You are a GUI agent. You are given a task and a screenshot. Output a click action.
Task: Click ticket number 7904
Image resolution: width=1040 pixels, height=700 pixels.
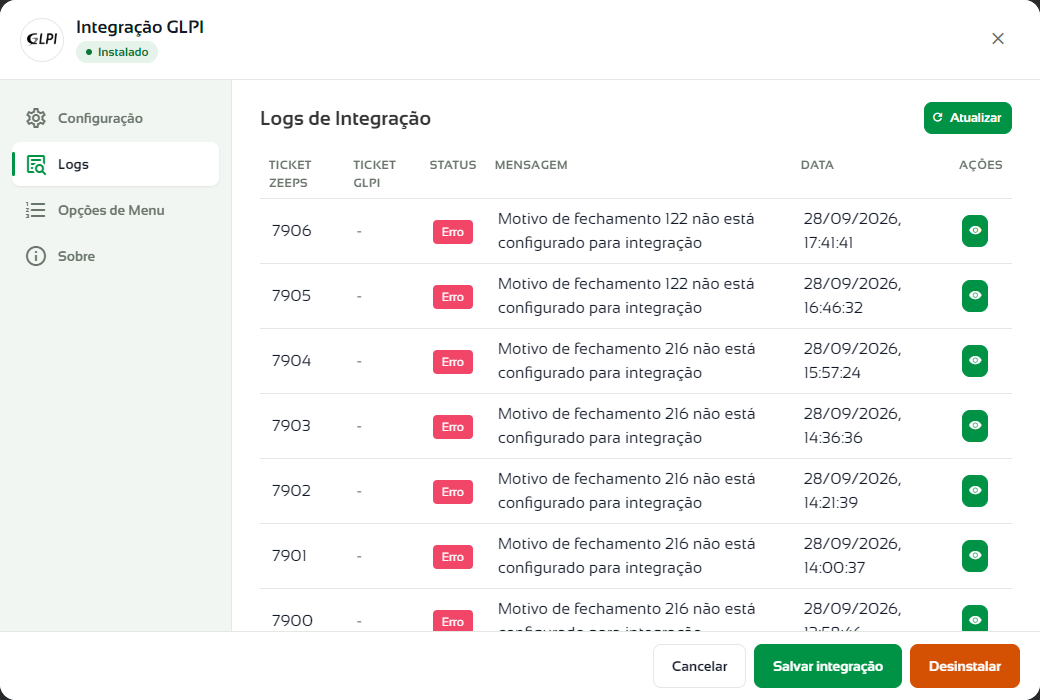click(x=291, y=361)
